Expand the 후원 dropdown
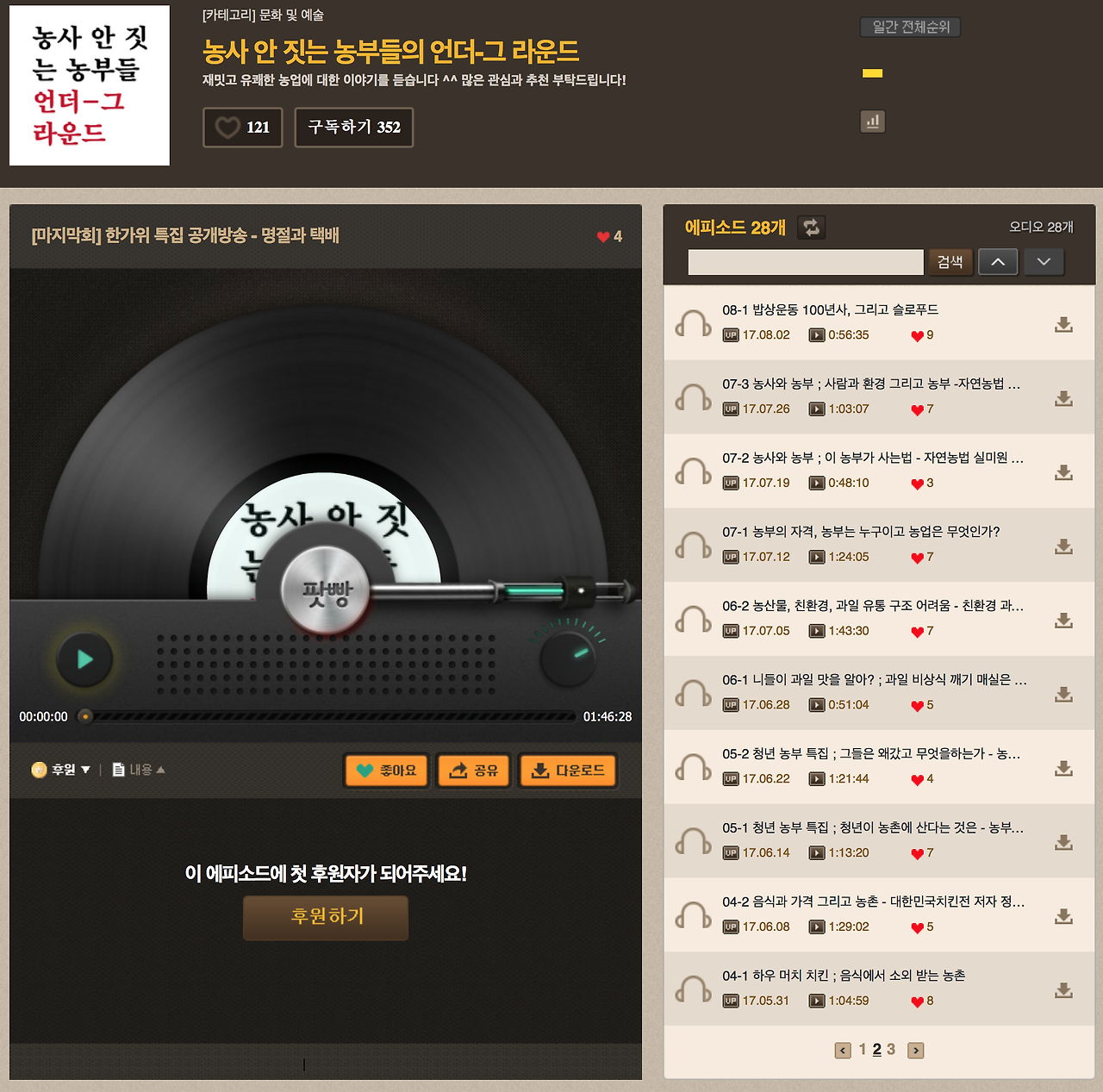This screenshot has width=1103, height=1092. click(x=60, y=770)
